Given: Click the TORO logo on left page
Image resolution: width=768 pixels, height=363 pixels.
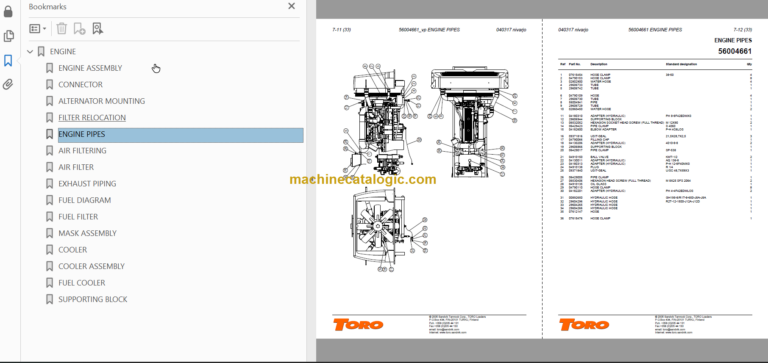Looking at the screenshot, I should (x=358, y=324).
